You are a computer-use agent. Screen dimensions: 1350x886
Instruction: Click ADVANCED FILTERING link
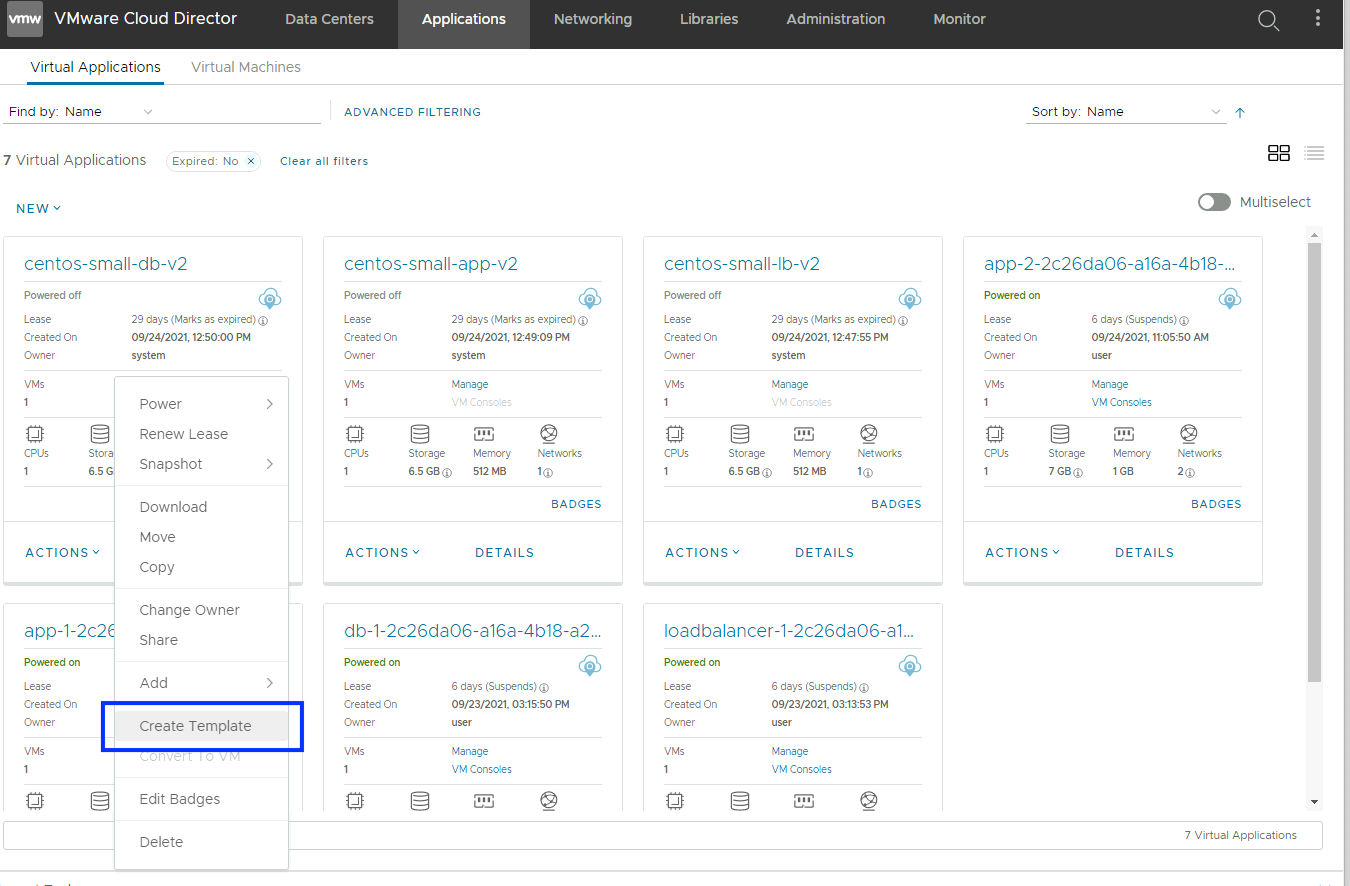point(412,112)
